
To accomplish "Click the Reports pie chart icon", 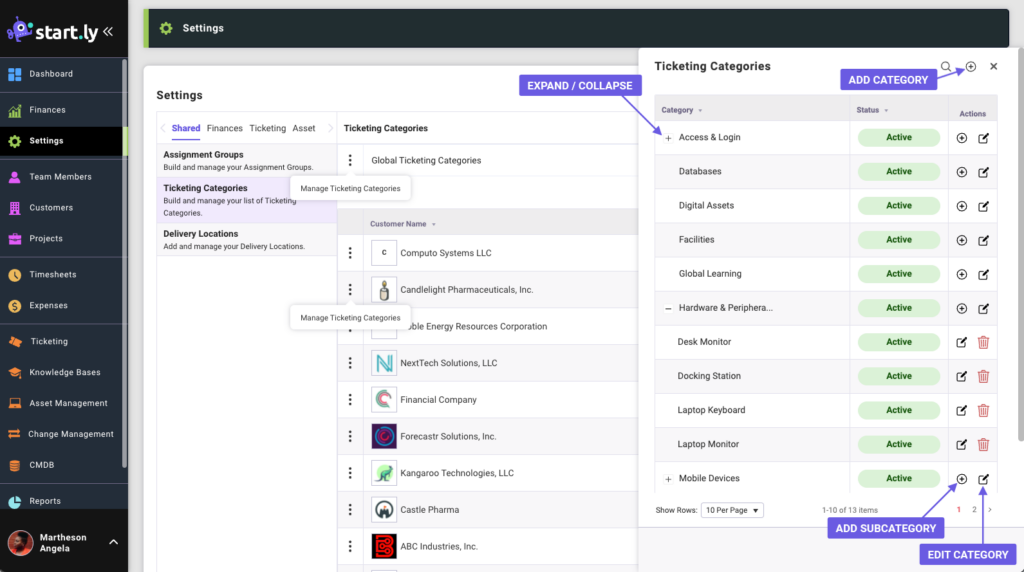I will (x=14, y=501).
